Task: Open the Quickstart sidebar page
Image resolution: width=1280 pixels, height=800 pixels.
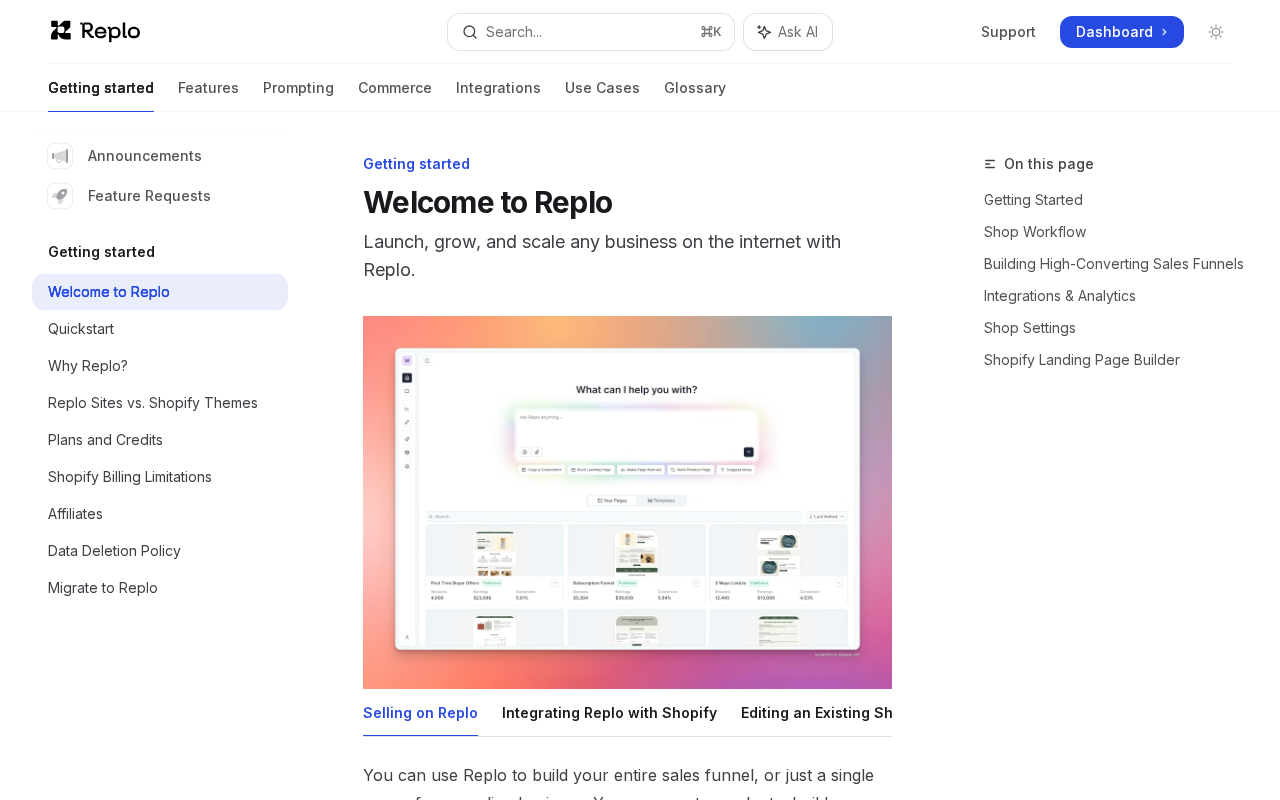Action: pos(160,329)
